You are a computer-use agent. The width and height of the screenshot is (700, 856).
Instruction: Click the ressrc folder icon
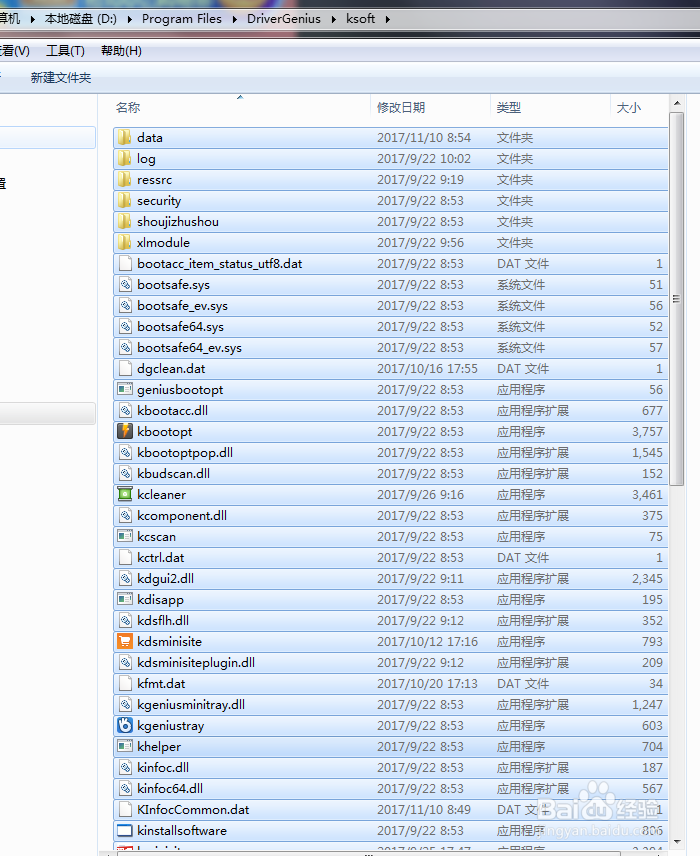125,179
